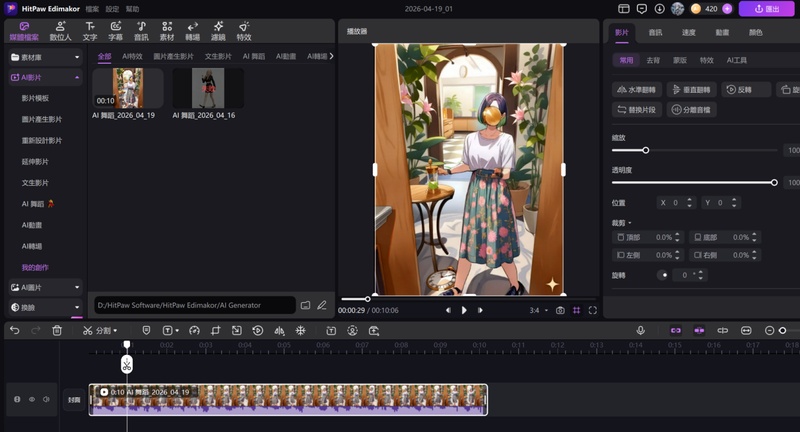Click the freeze frame snowflake icon
Viewport: 800px width, 432px height.
301,331
